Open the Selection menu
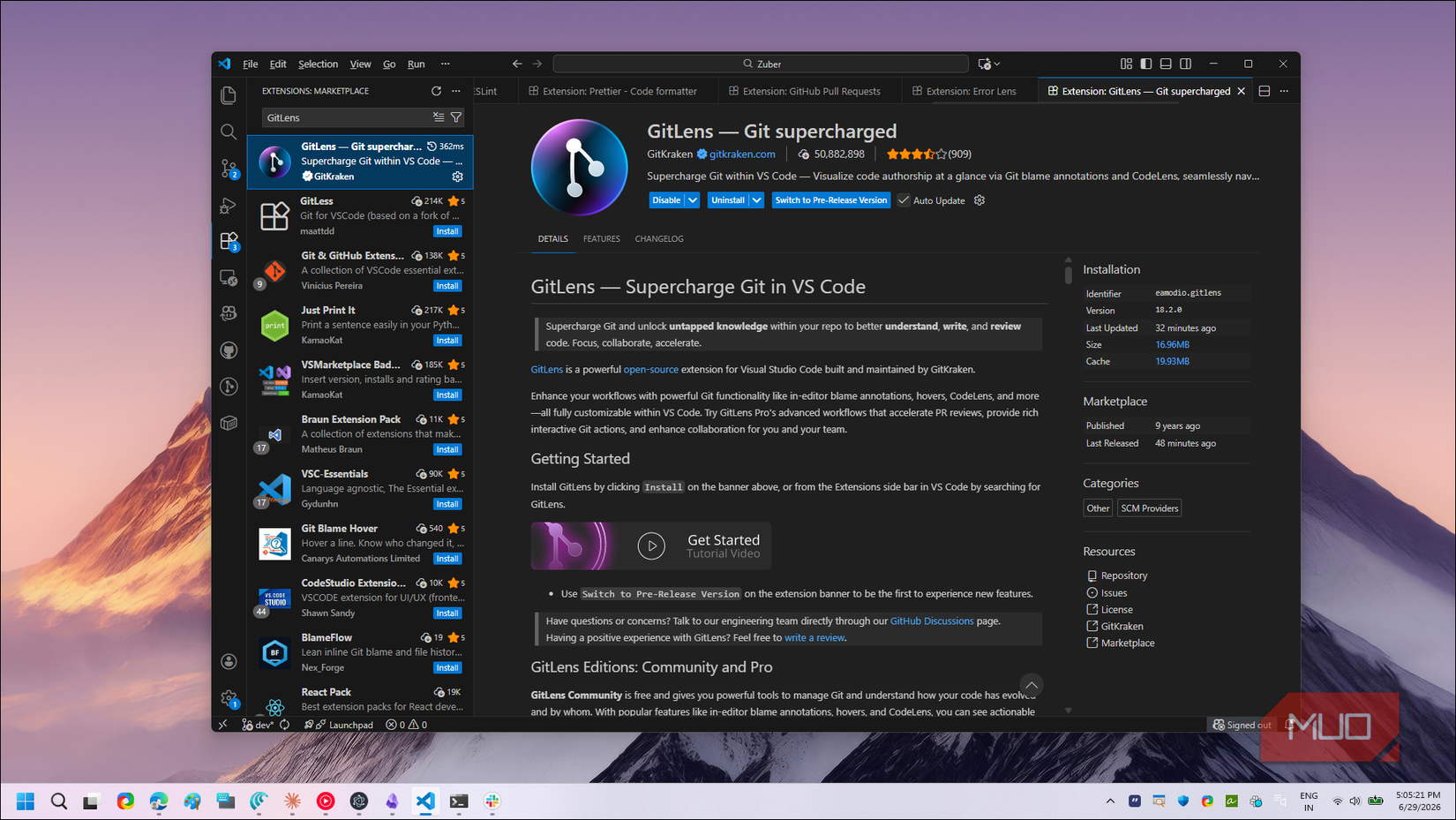1456x820 pixels. coord(318,64)
